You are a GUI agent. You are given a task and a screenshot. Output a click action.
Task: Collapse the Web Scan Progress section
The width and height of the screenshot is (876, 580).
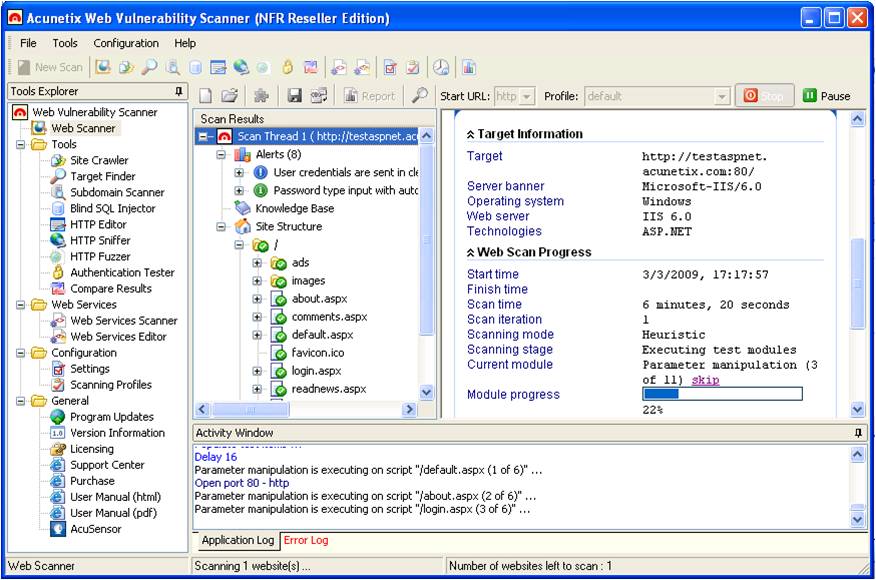[x=470, y=253]
